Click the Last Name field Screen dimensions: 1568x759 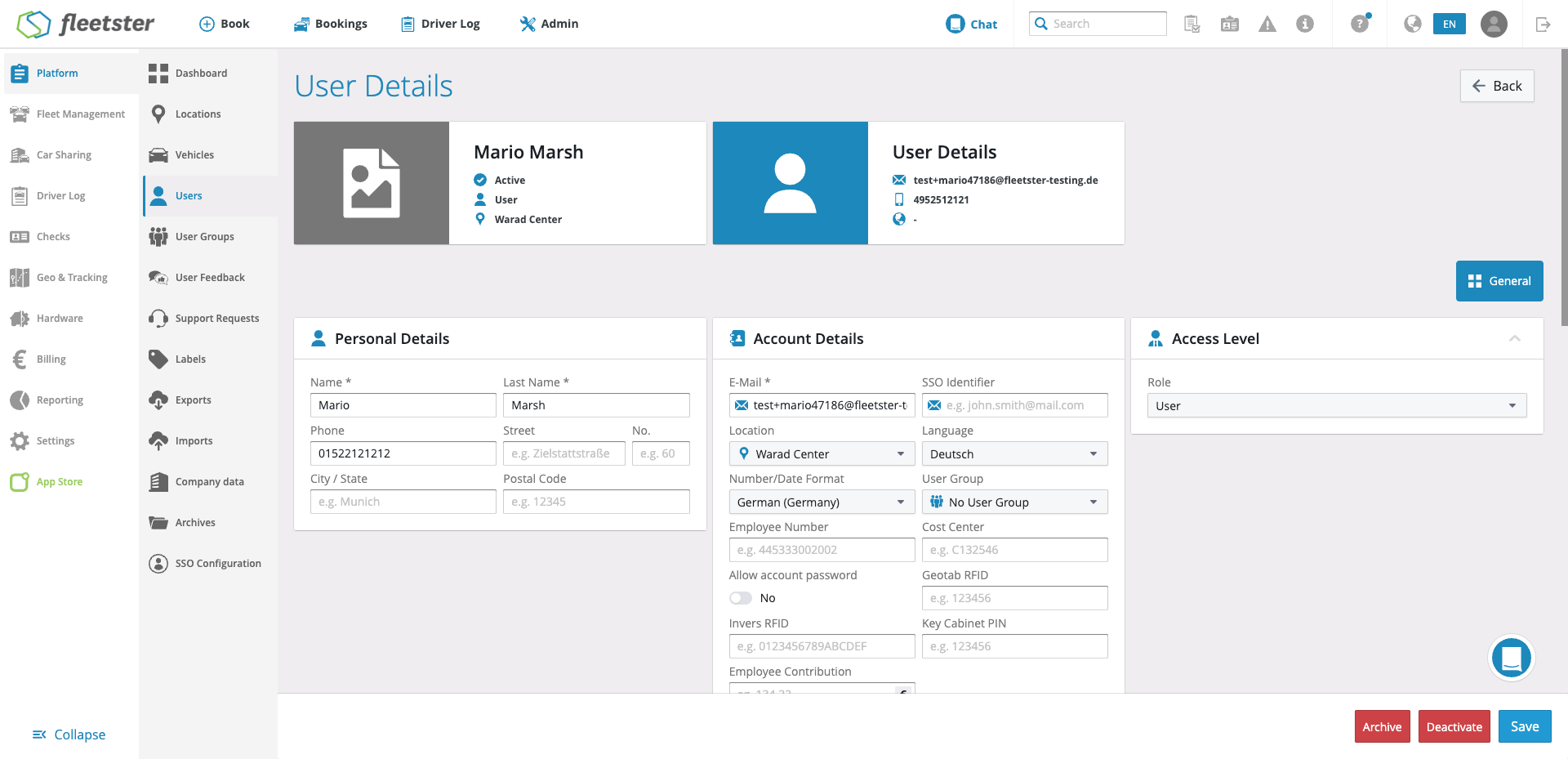click(x=596, y=405)
